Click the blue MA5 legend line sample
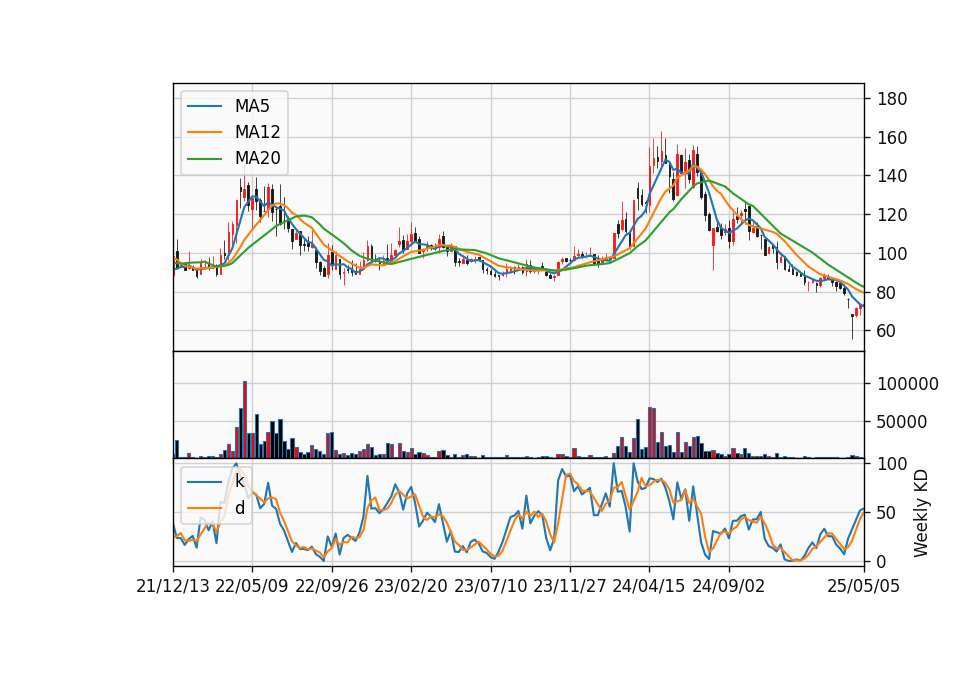The width and height of the screenshot is (960, 690). pos(204,107)
